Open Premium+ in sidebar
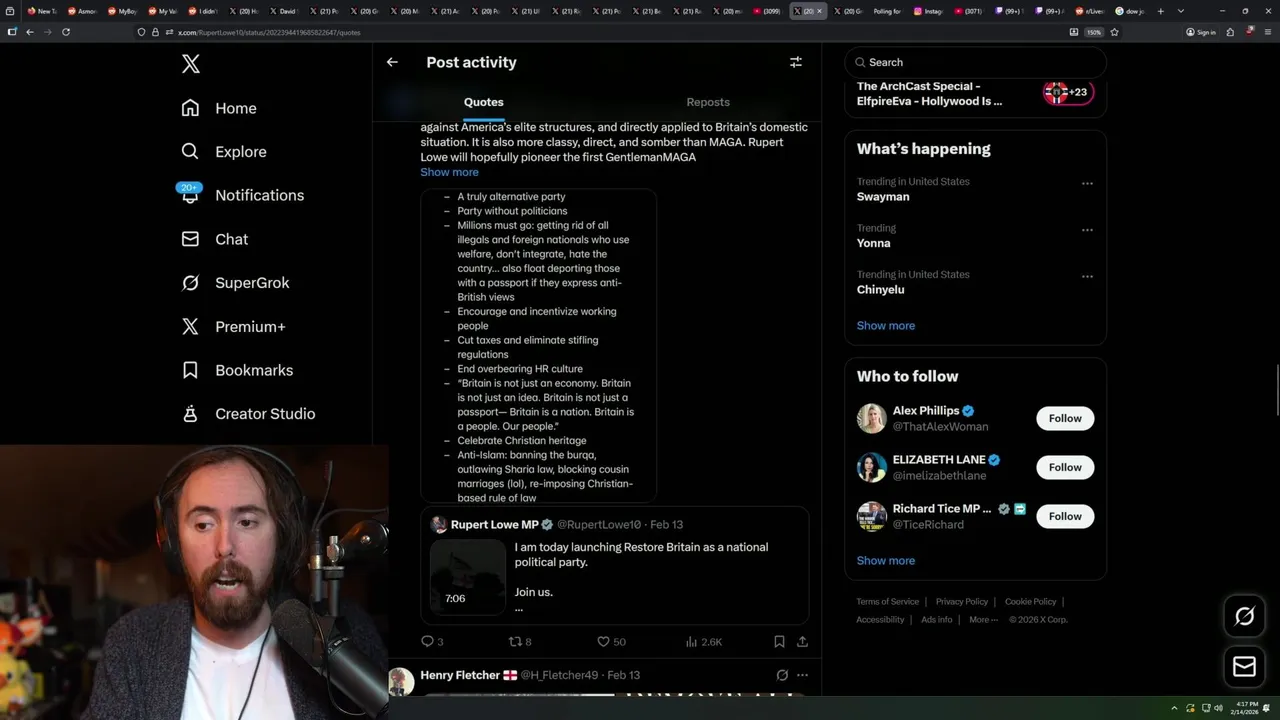The image size is (1280, 720). pyautogui.click(x=233, y=326)
